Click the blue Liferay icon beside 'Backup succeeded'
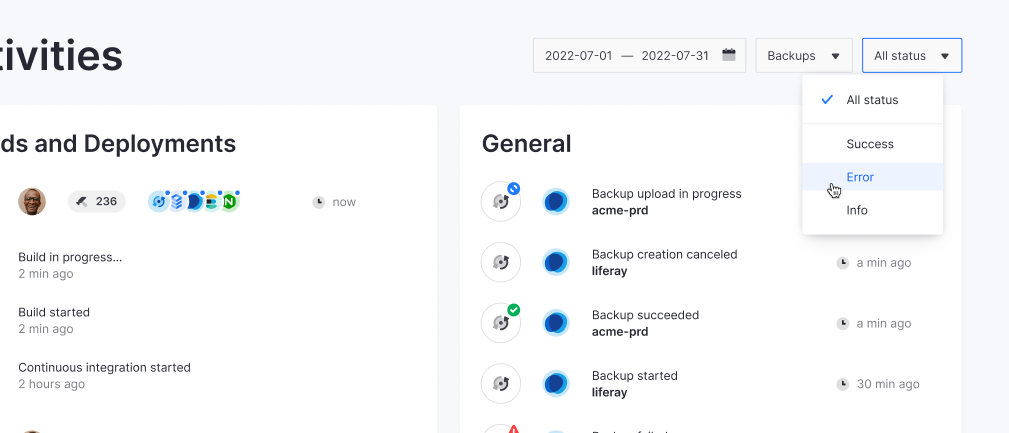This screenshot has width=1009, height=433. [556, 323]
